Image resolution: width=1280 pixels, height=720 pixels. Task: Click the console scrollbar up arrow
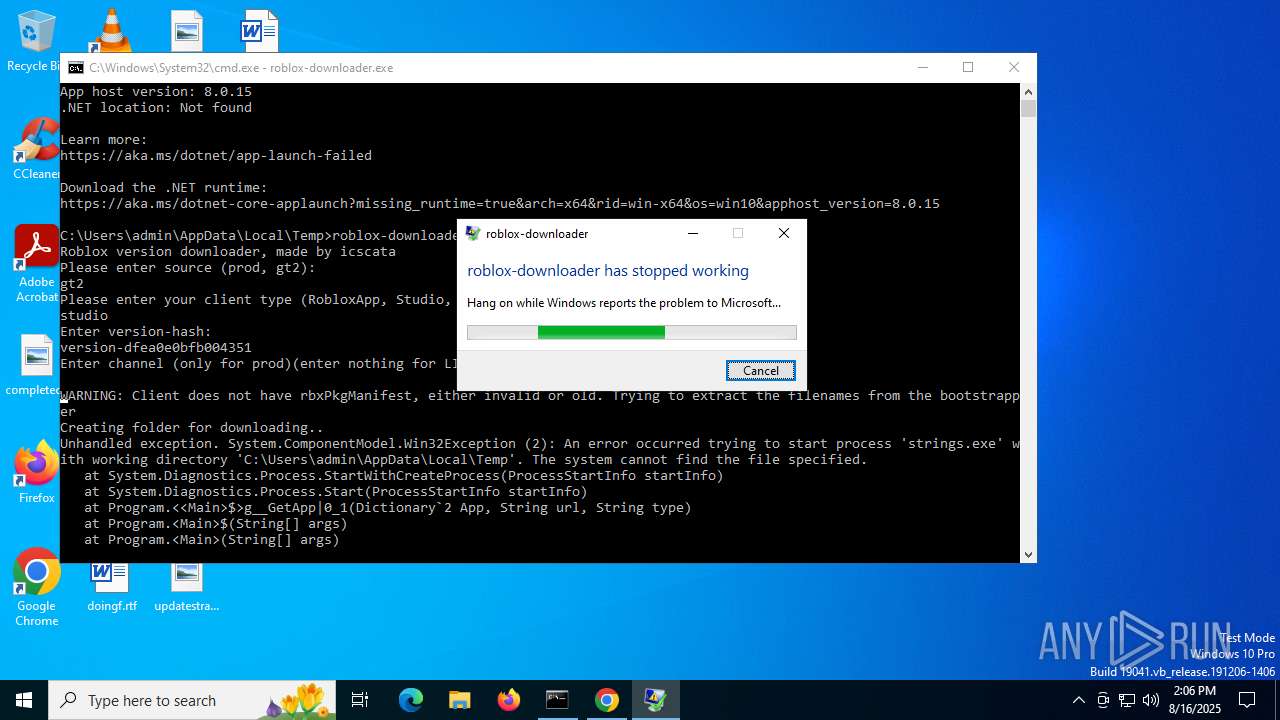(1028, 91)
